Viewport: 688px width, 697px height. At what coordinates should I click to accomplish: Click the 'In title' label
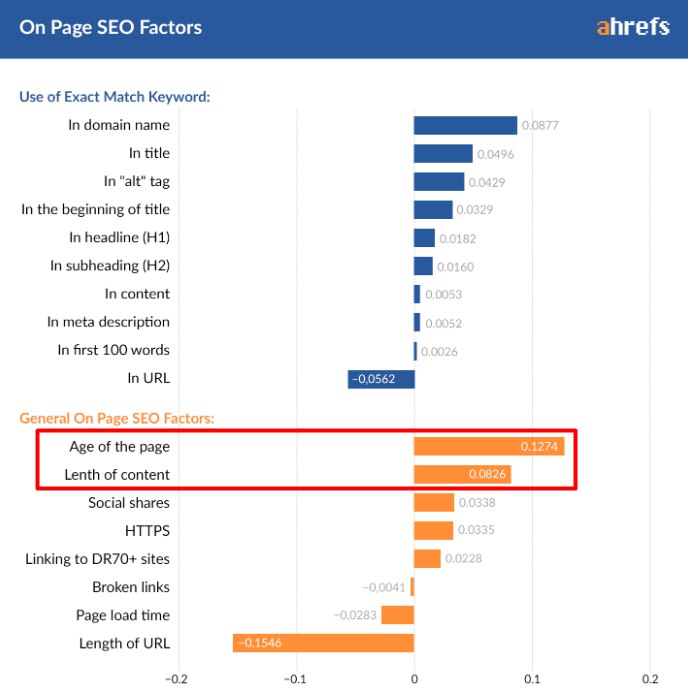(x=149, y=153)
